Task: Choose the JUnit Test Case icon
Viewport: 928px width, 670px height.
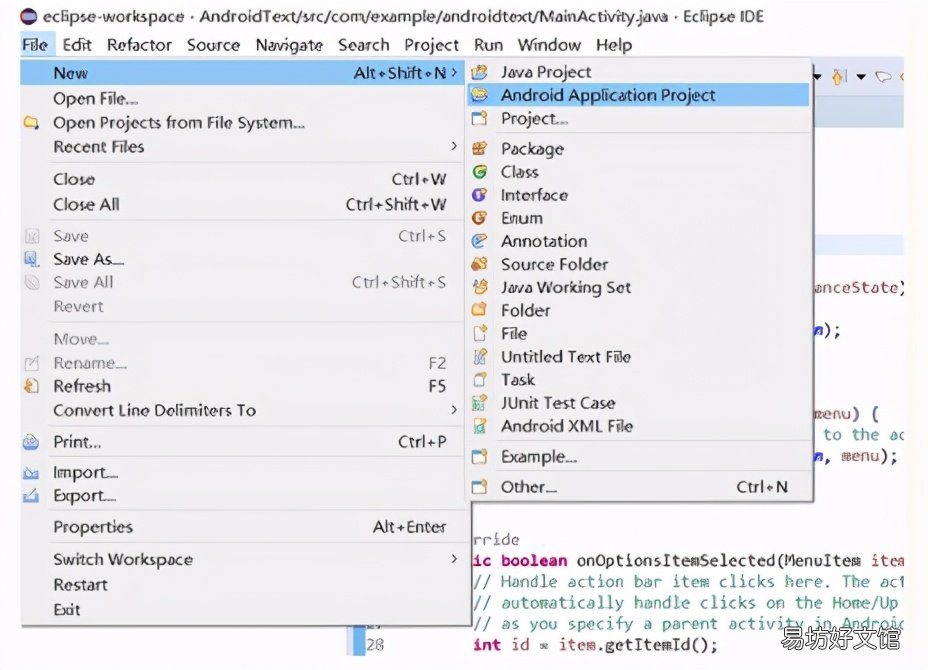Action: [x=479, y=402]
